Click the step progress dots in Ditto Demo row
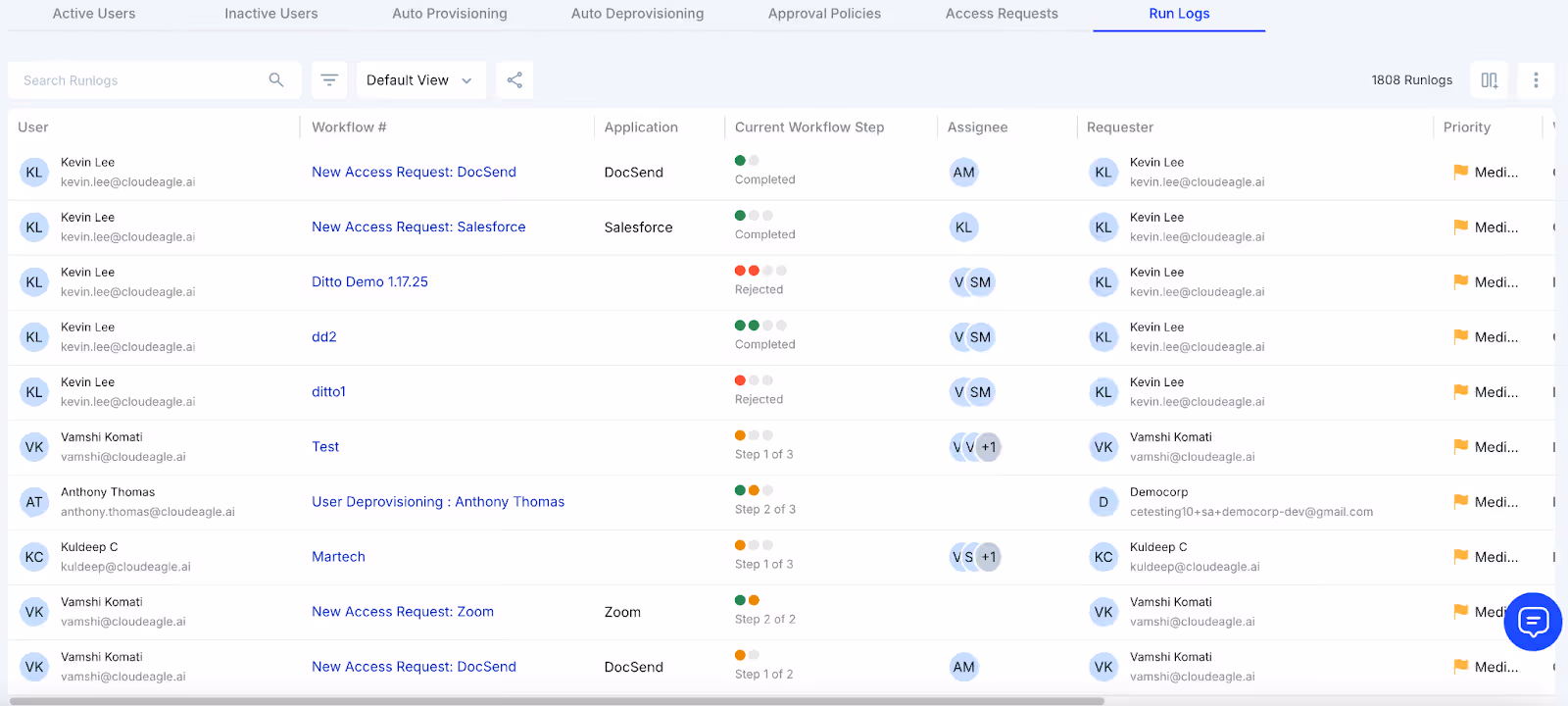 pos(760,270)
